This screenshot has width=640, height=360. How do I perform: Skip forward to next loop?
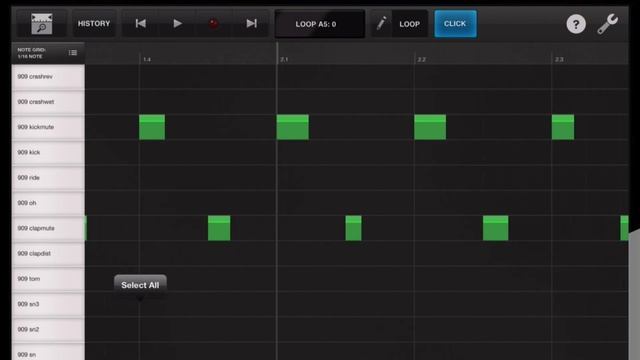251,24
